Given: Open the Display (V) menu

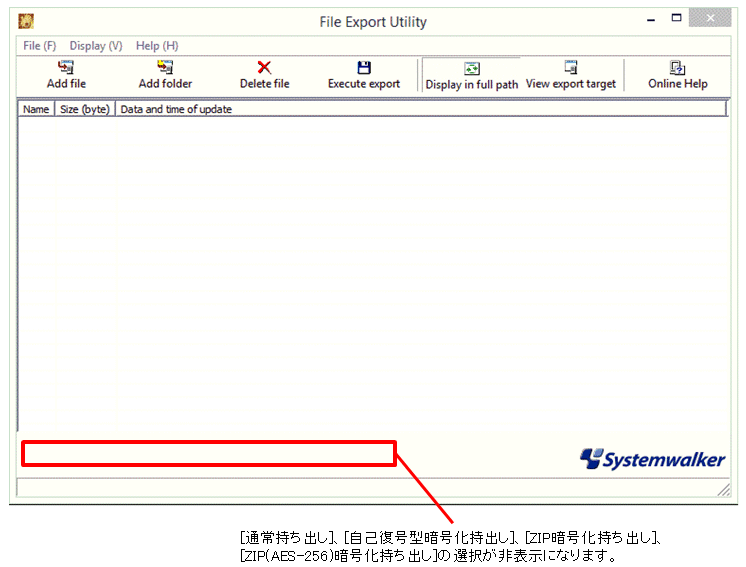Looking at the screenshot, I should click(96, 46).
